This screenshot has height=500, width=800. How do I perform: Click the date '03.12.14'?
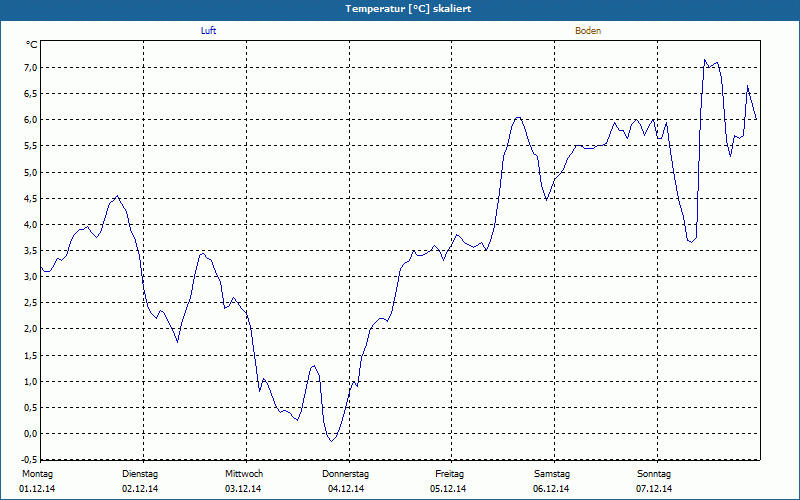pyautogui.click(x=243, y=489)
